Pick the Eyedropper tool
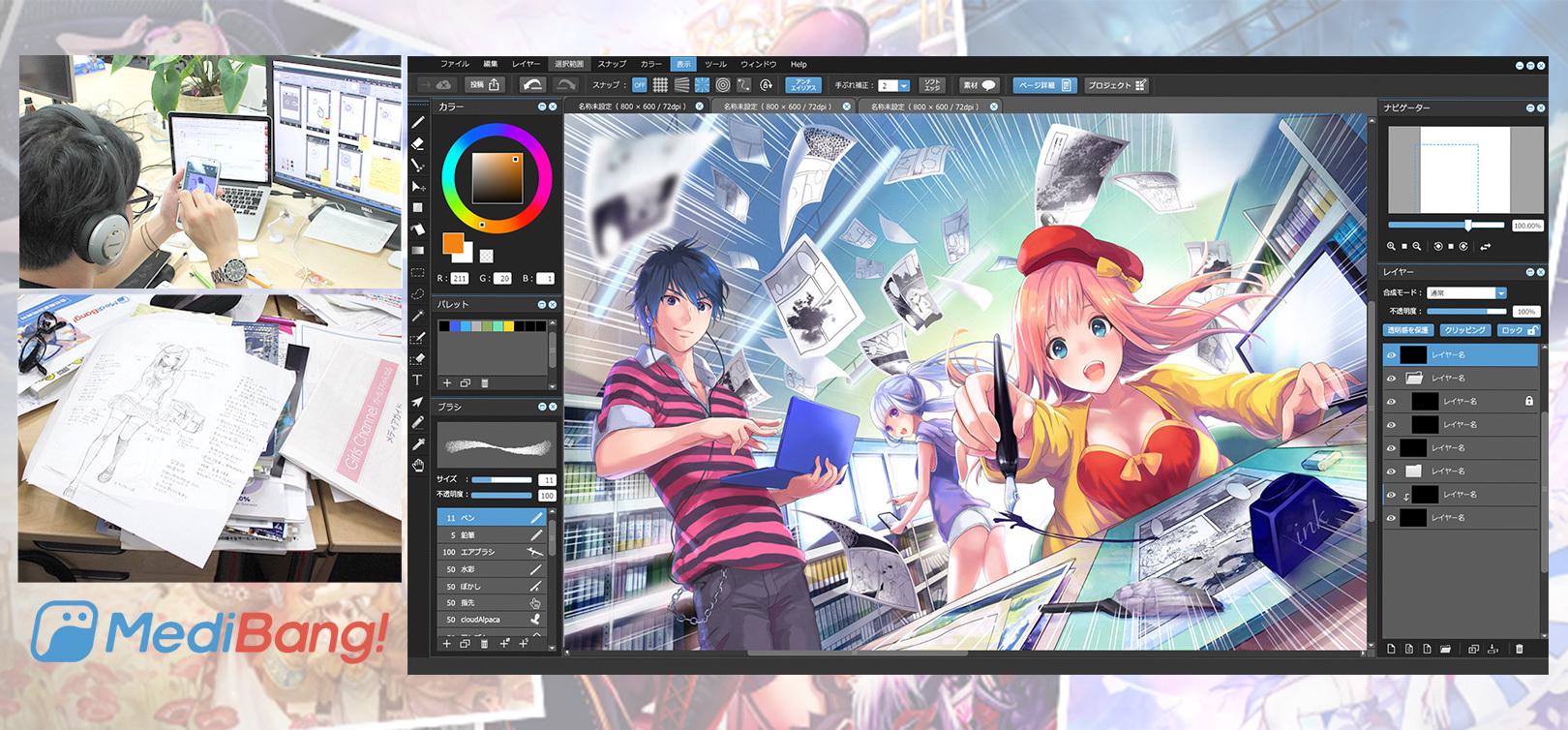The image size is (1568, 730). pyautogui.click(x=418, y=444)
